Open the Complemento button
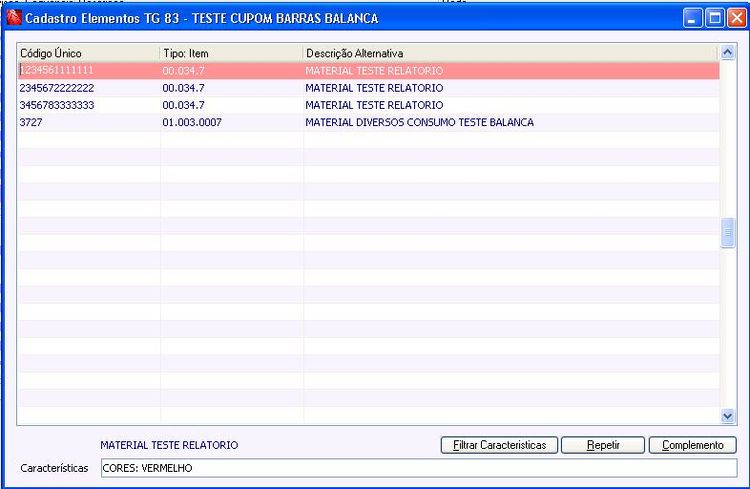 click(x=693, y=445)
